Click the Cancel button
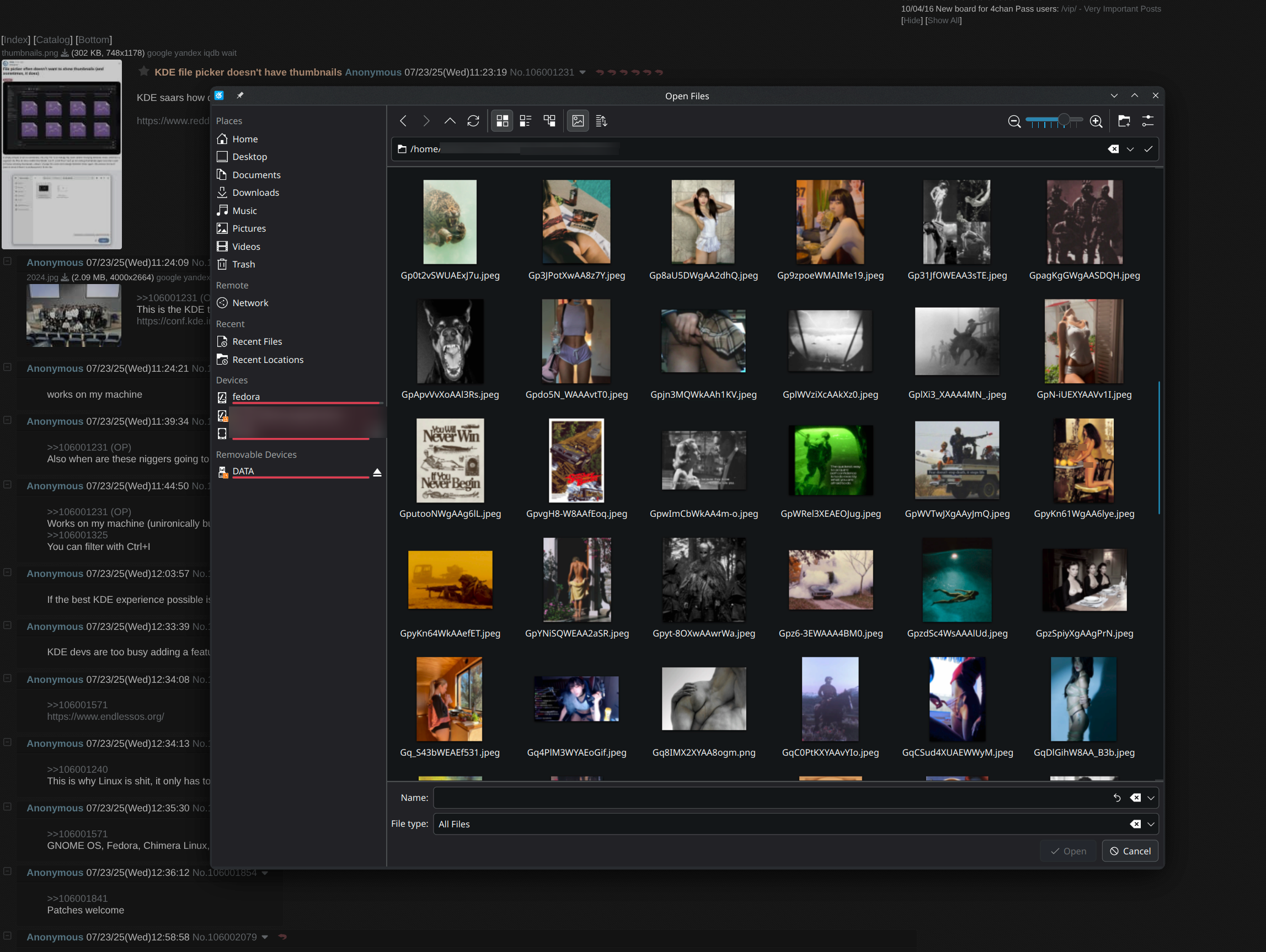 1130,851
